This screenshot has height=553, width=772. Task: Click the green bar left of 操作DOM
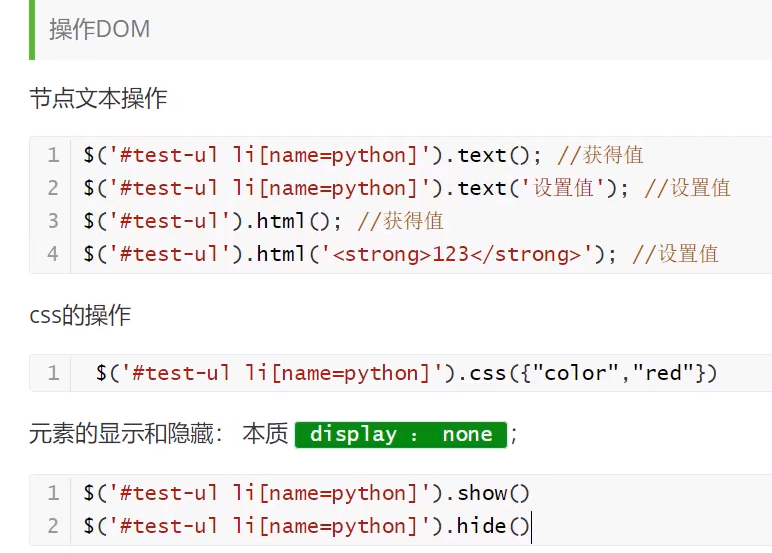[x=32, y=30]
